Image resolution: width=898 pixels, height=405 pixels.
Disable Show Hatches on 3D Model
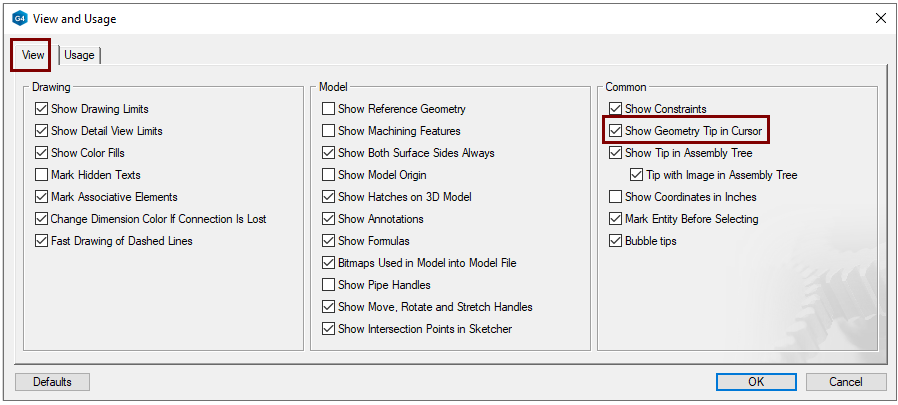click(x=328, y=197)
